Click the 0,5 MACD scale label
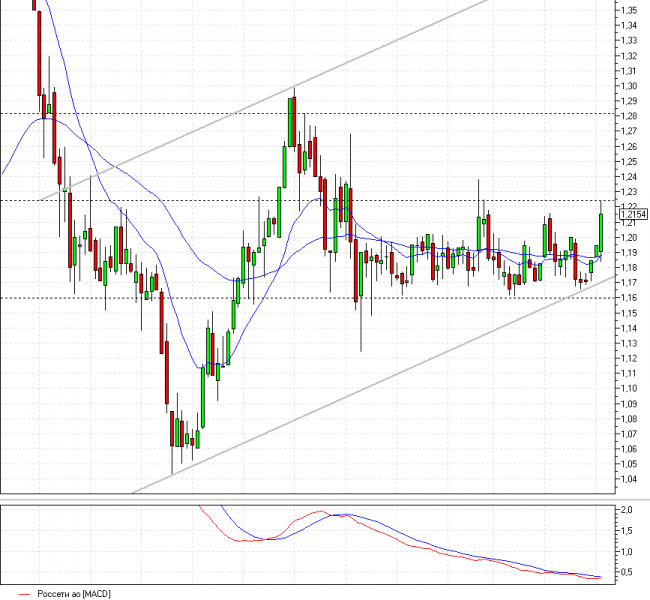The height and width of the screenshot is (600, 650). tap(627, 573)
